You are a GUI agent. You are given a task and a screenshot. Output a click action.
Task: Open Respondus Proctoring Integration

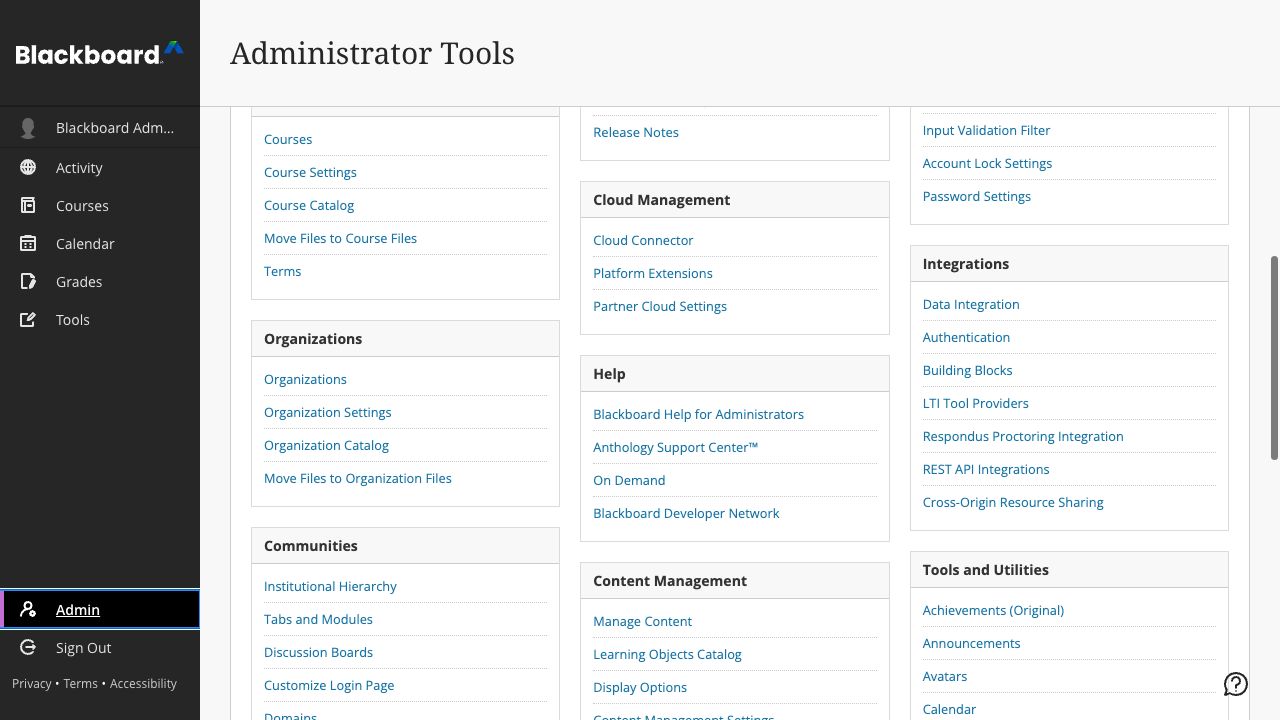pos(1023,436)
